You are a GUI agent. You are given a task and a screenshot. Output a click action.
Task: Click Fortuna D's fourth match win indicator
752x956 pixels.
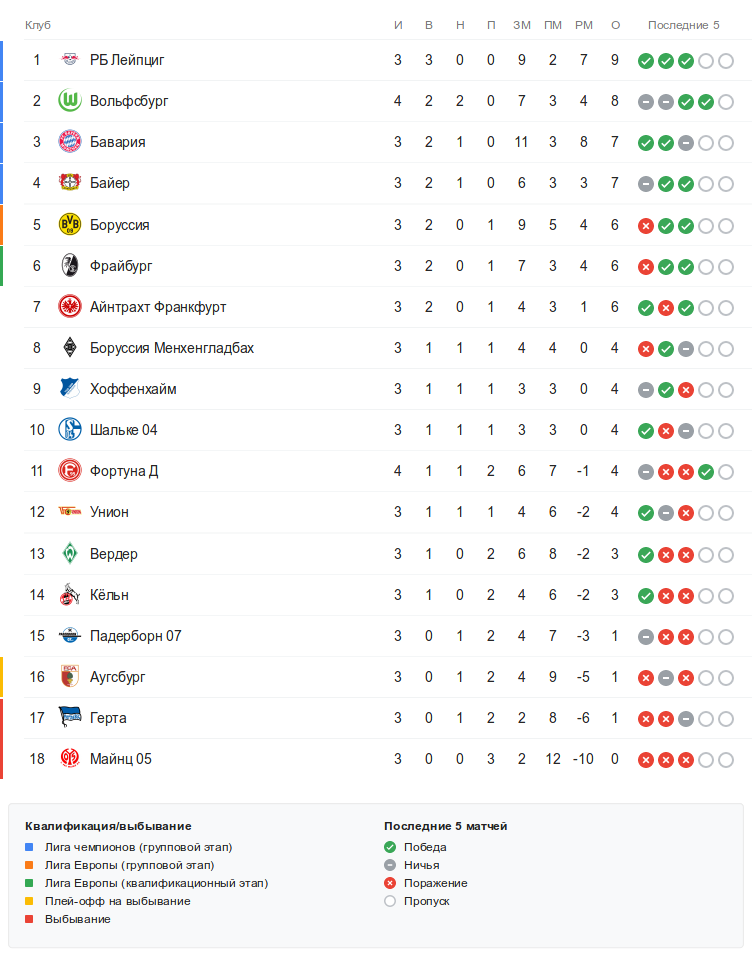[x=706, y=472]
